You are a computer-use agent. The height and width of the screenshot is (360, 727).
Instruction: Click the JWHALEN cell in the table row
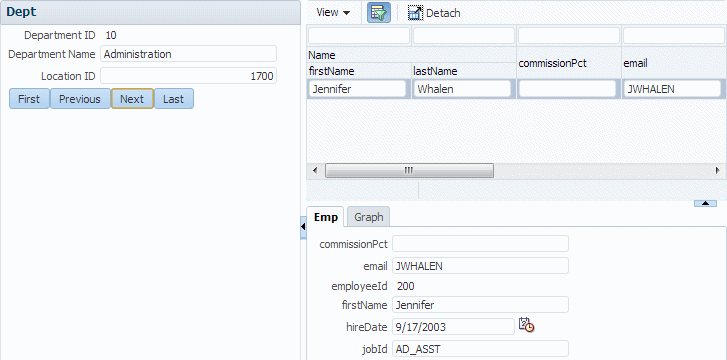(672, 89)
